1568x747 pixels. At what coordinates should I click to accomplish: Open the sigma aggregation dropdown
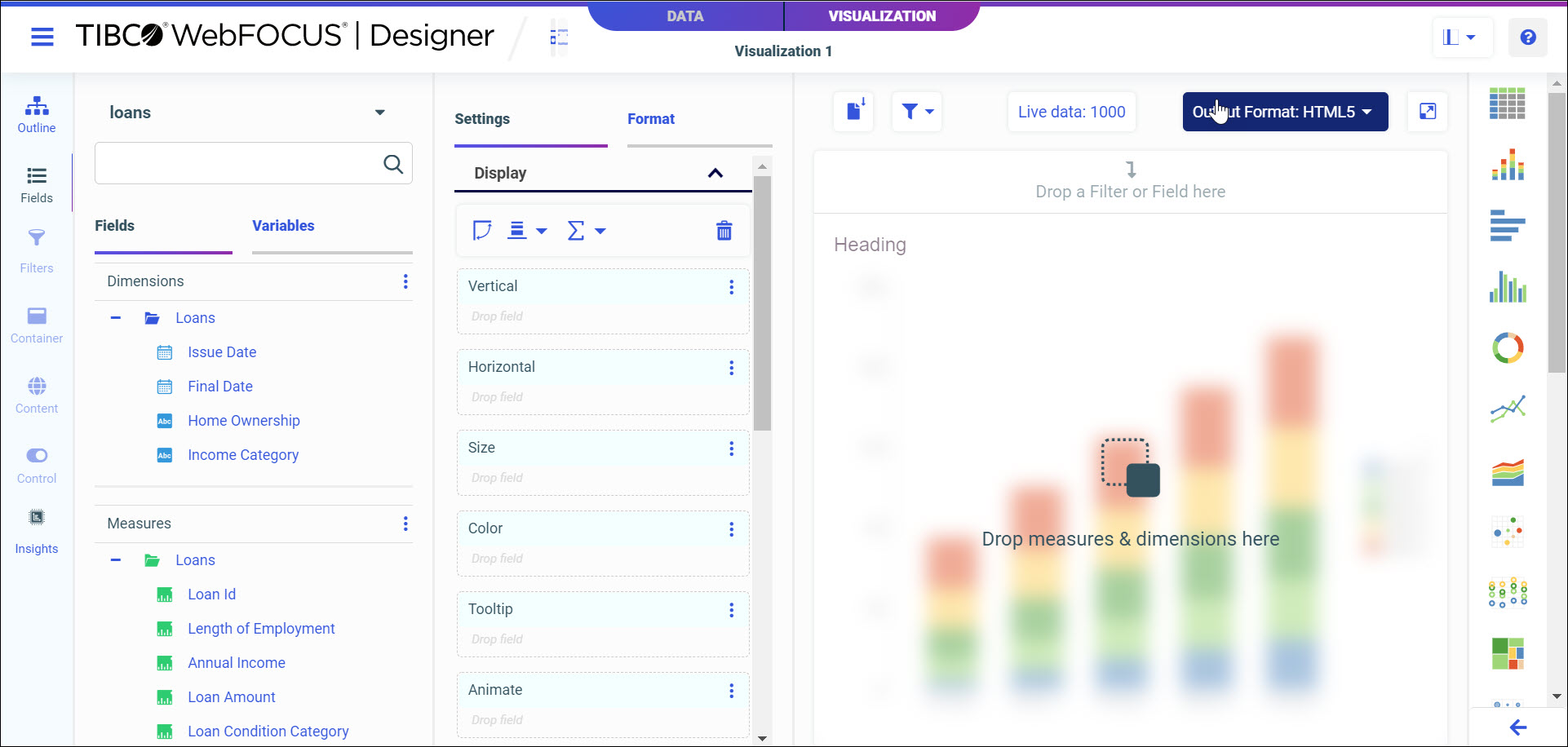[x=587, y=231]
